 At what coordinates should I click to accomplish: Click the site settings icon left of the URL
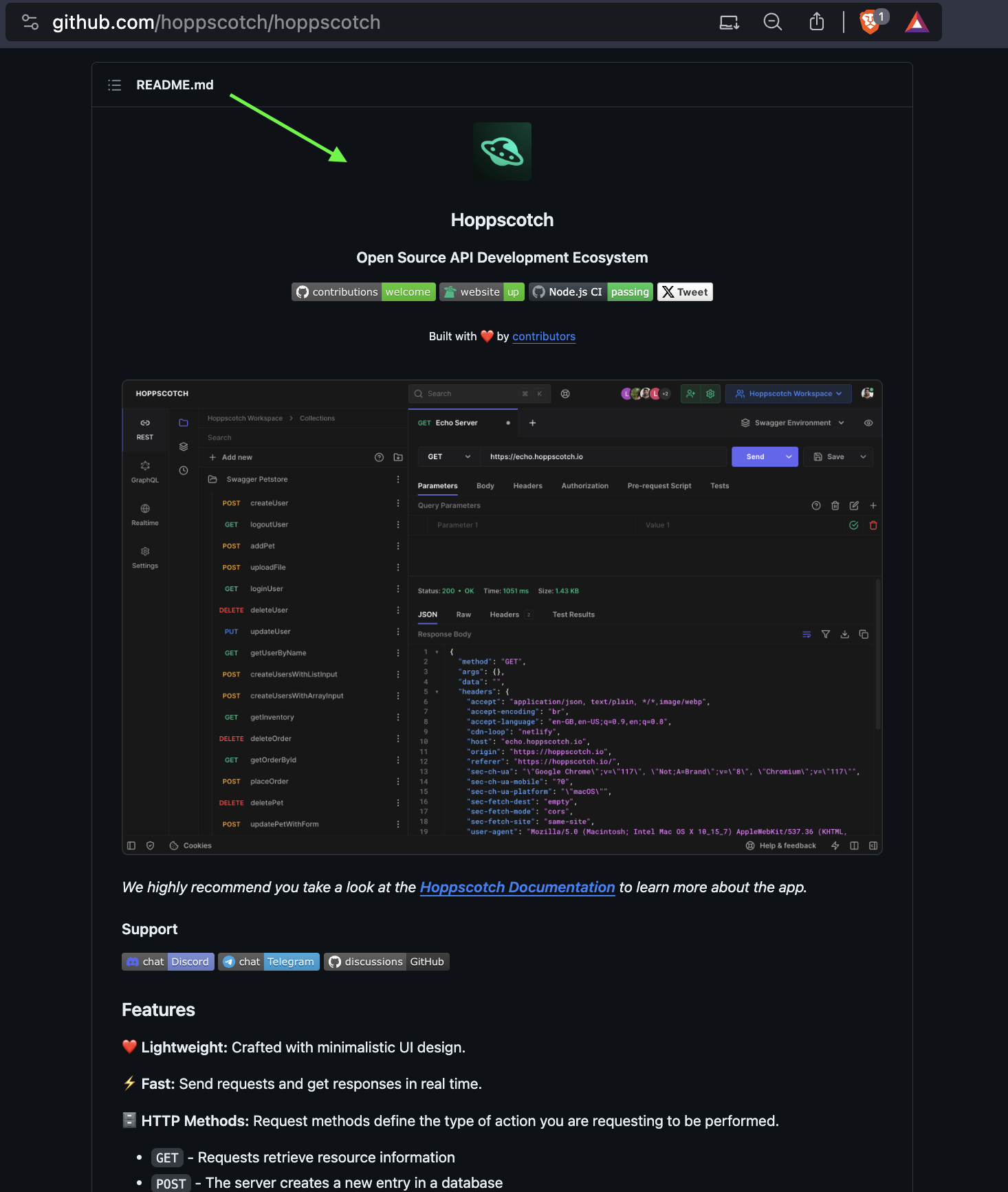point(30,22)
